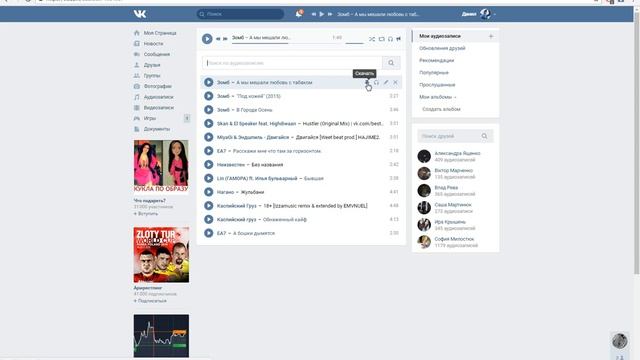
Task: Play Нагано – Жулбаны
Action: tap(209, 192)
